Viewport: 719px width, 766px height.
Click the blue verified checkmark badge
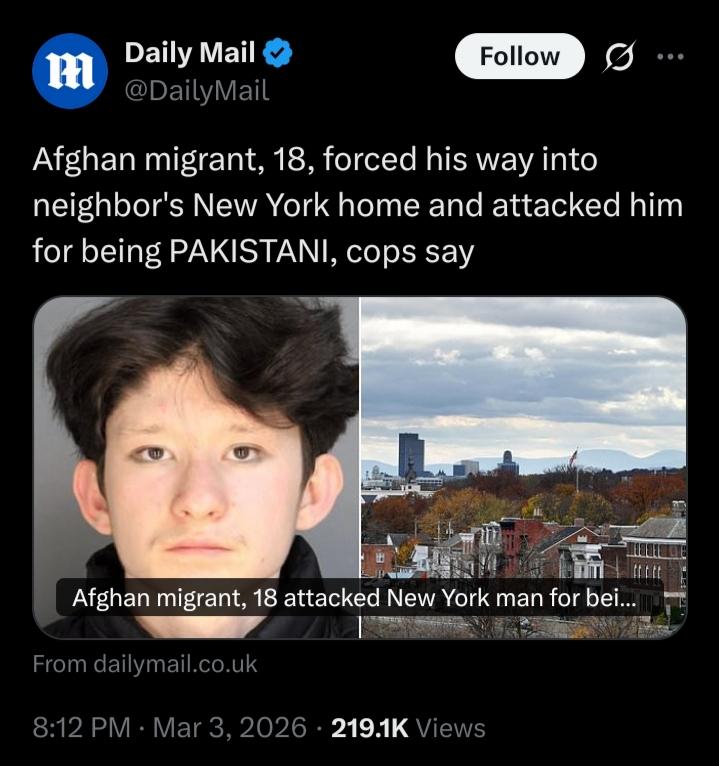click(x=278, y=53)
